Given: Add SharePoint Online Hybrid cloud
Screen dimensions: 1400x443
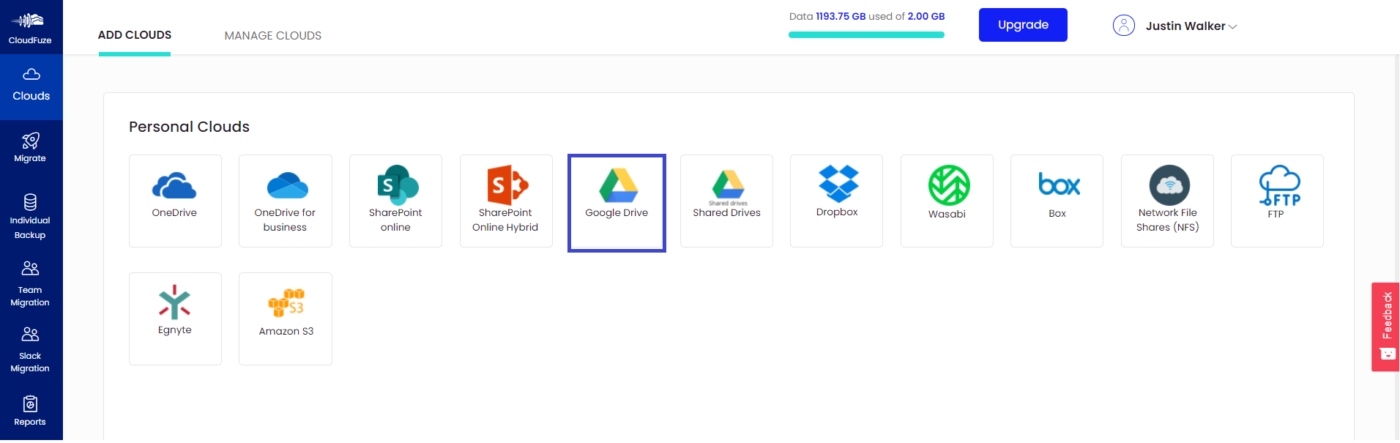Looking at the screenshot, I should 506,201.
